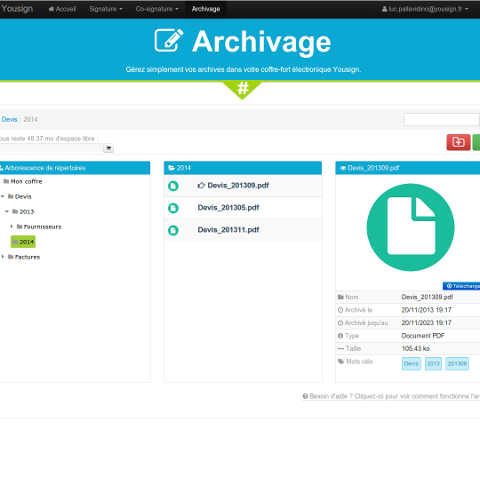
Task: Open the file Devis_201311.pdf
Action: 228,230
